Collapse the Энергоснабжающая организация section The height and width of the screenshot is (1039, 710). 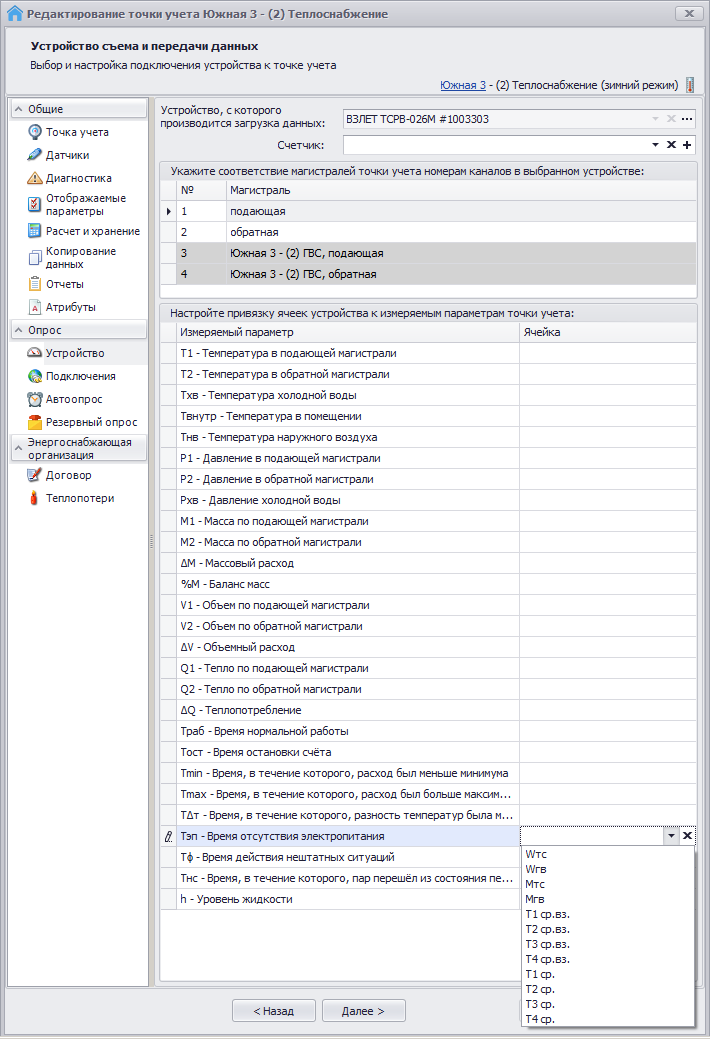click(19, 448)
